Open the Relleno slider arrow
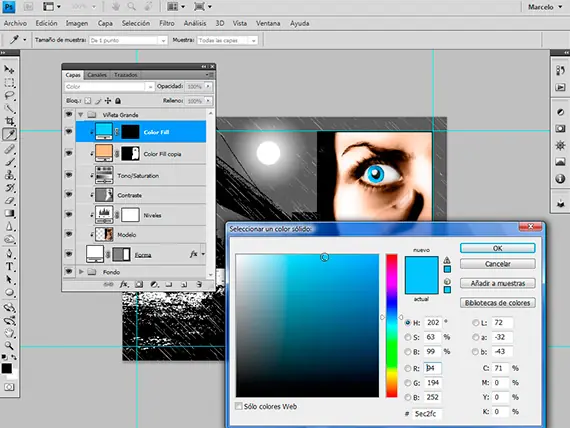The height and width of the screenshot is (428, 570). (208, 101)
